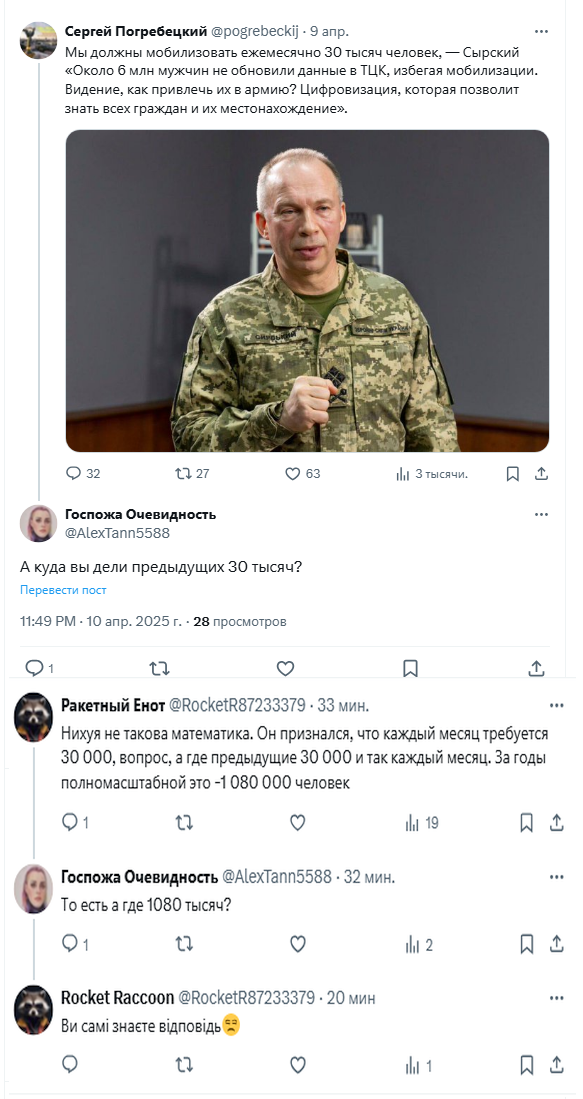Bookmark Сергей Погребецкий's post

[x=512, y=474]
